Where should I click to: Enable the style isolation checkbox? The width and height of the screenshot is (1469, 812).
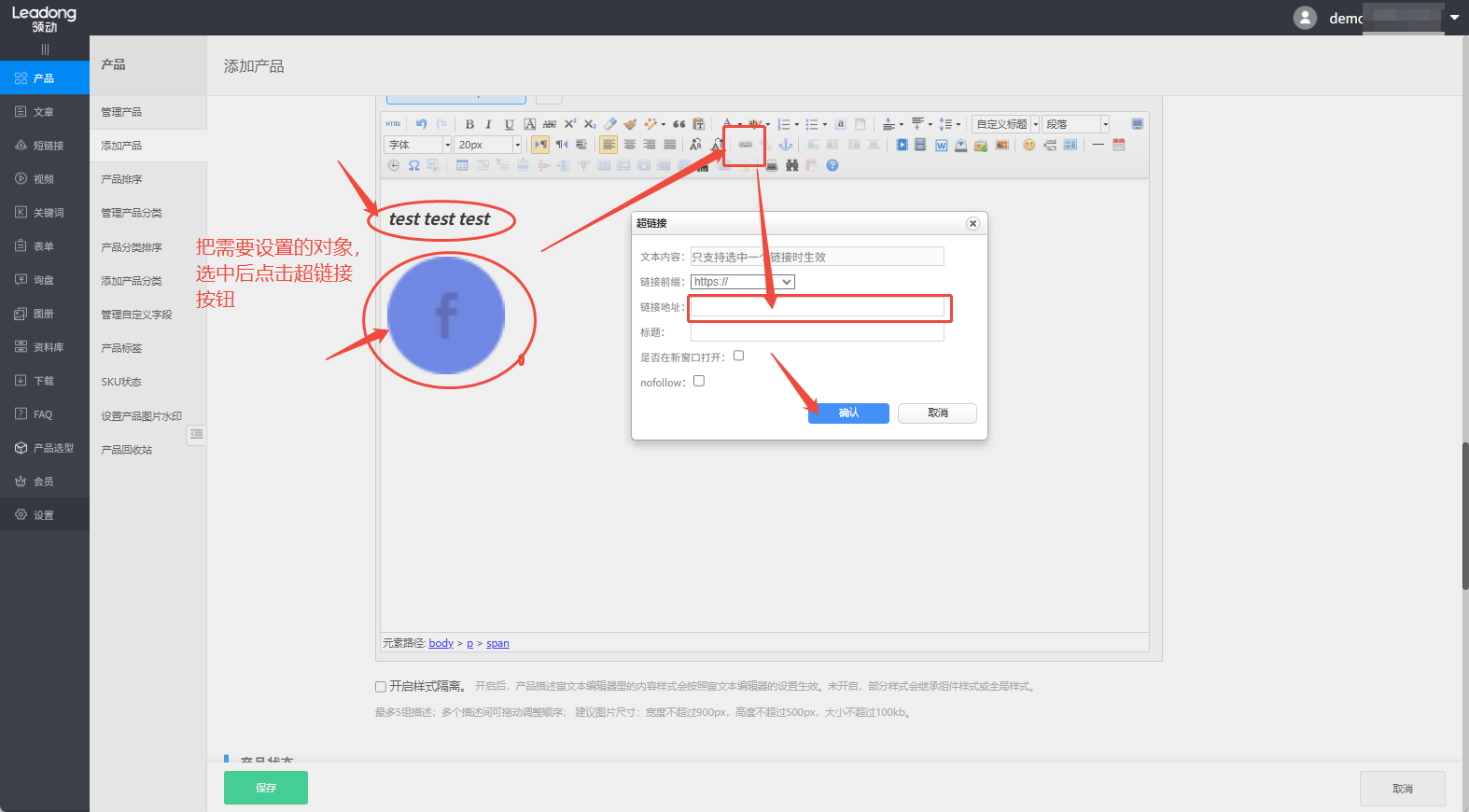pos(381,687)
